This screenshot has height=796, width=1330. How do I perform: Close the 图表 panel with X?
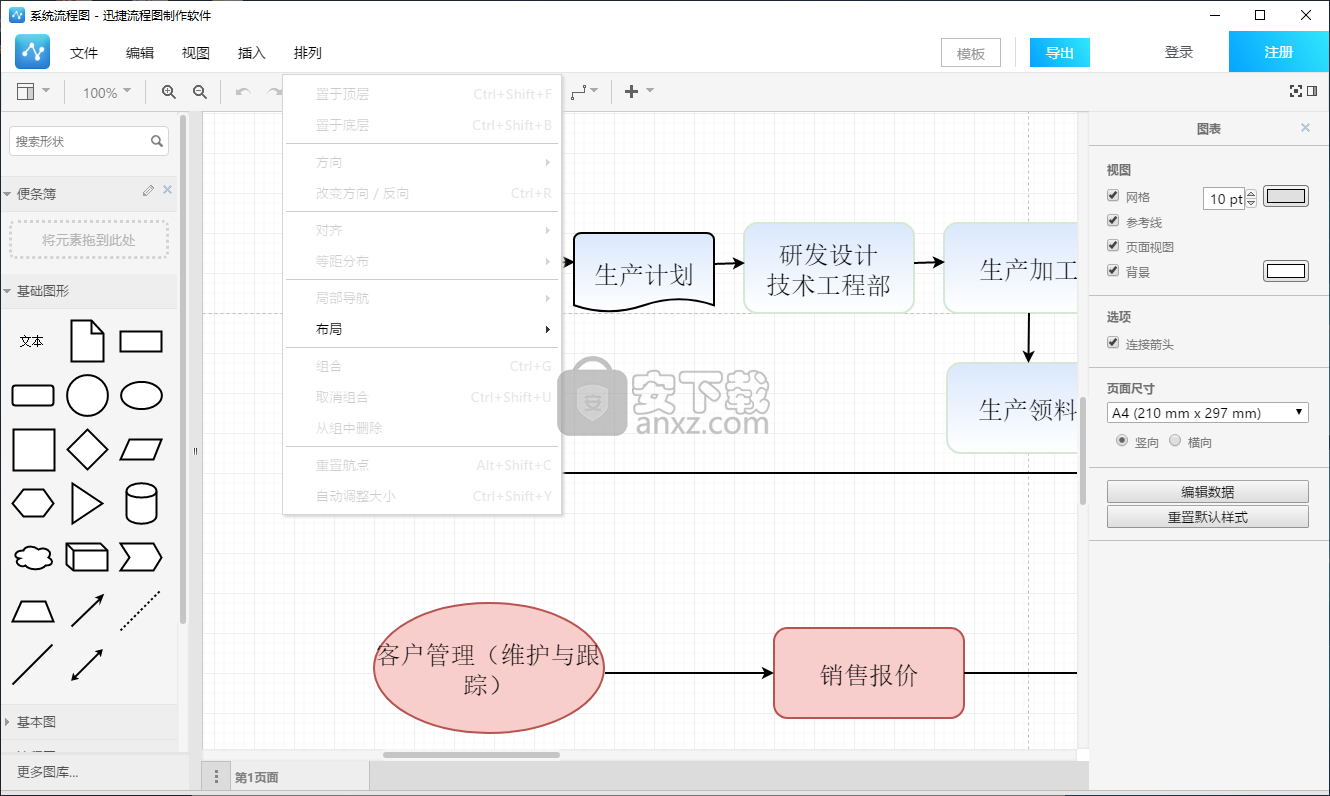pos(1305,128)
